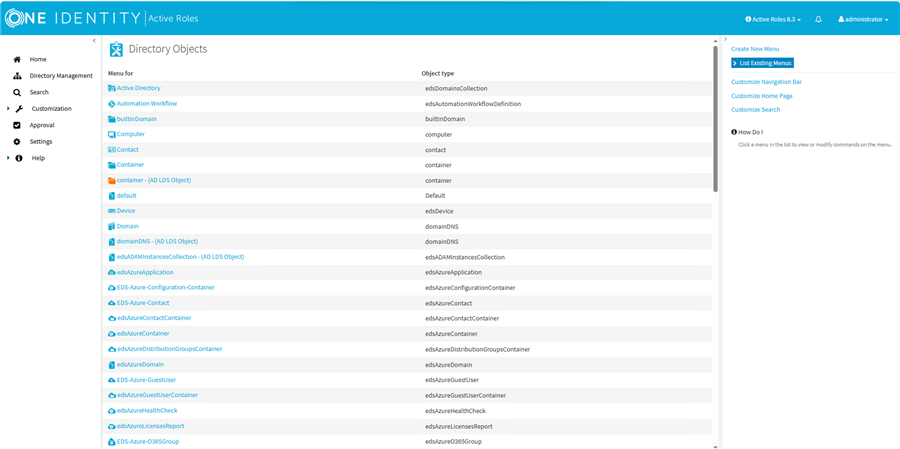The height and width of the screenshot is (449, 900).
Task: Open the notifications bell icon
Action: [818, 19]
